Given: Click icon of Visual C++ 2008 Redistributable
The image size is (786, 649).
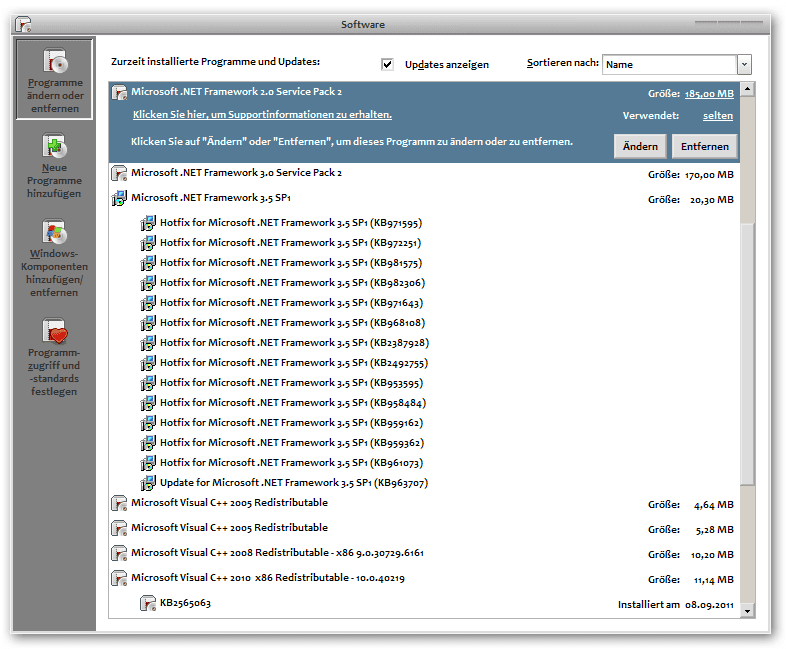Looking at the screenshot, I should tap(119, 553).
